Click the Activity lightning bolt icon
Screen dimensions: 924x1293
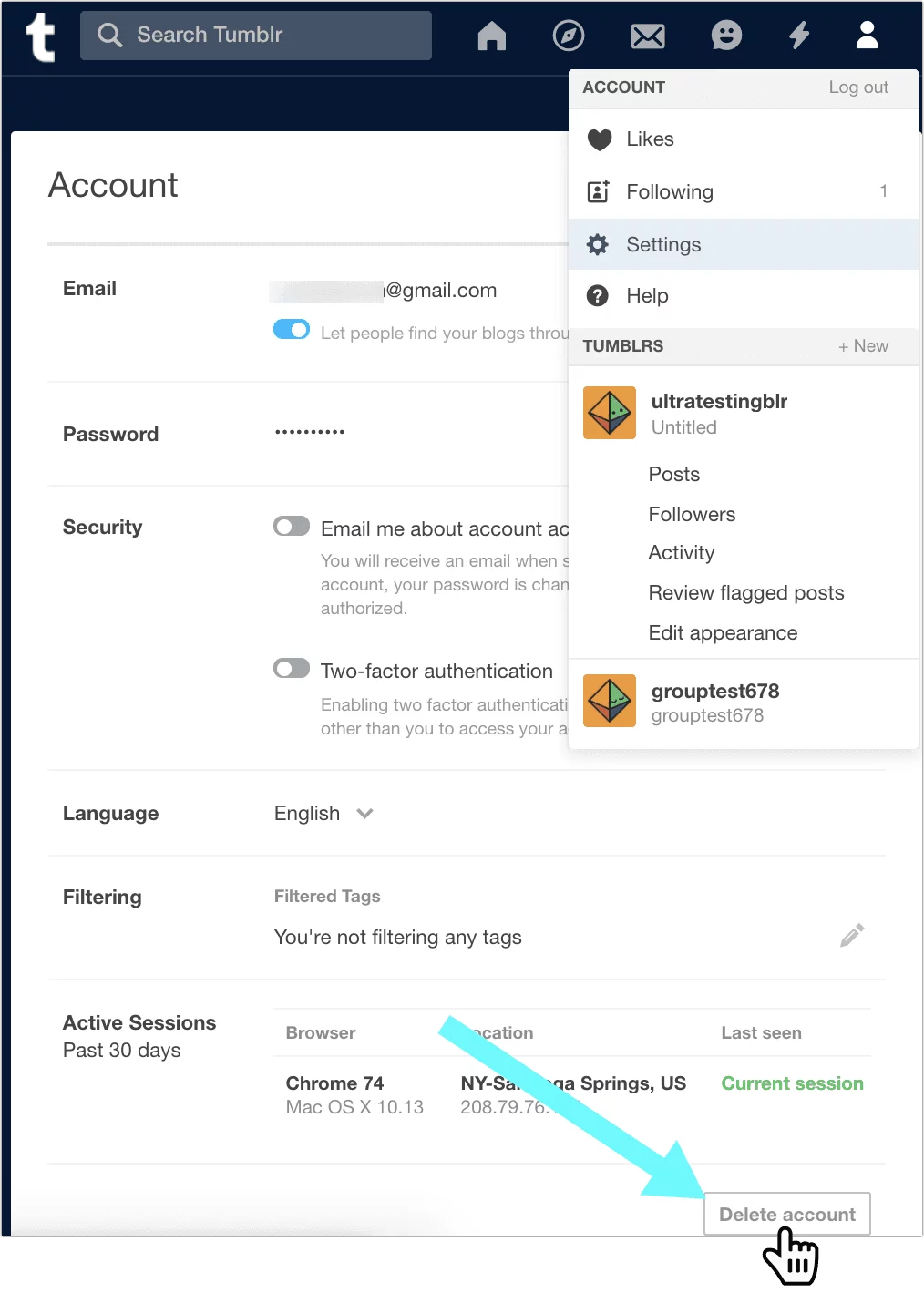point(799,36)
